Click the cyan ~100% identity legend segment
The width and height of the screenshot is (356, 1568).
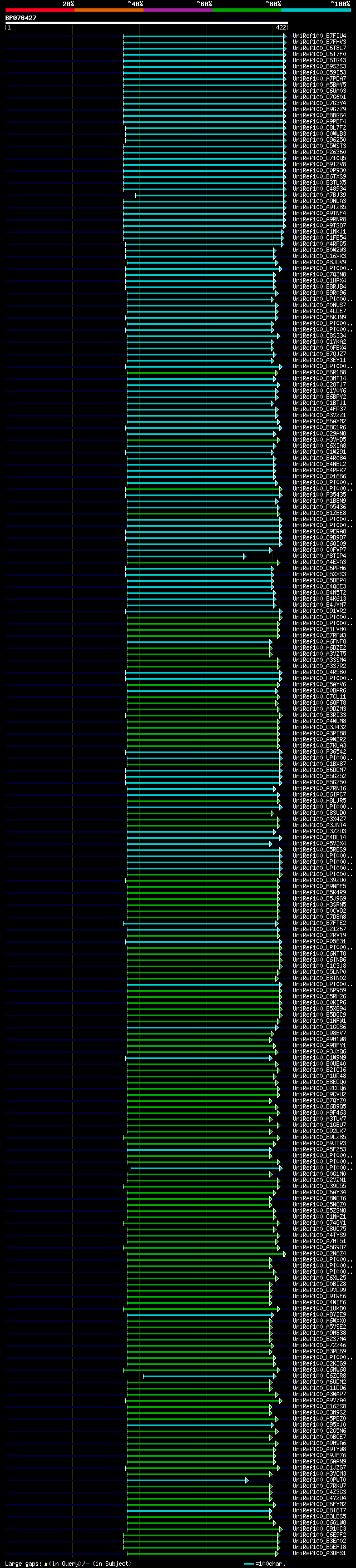(317, 10)
